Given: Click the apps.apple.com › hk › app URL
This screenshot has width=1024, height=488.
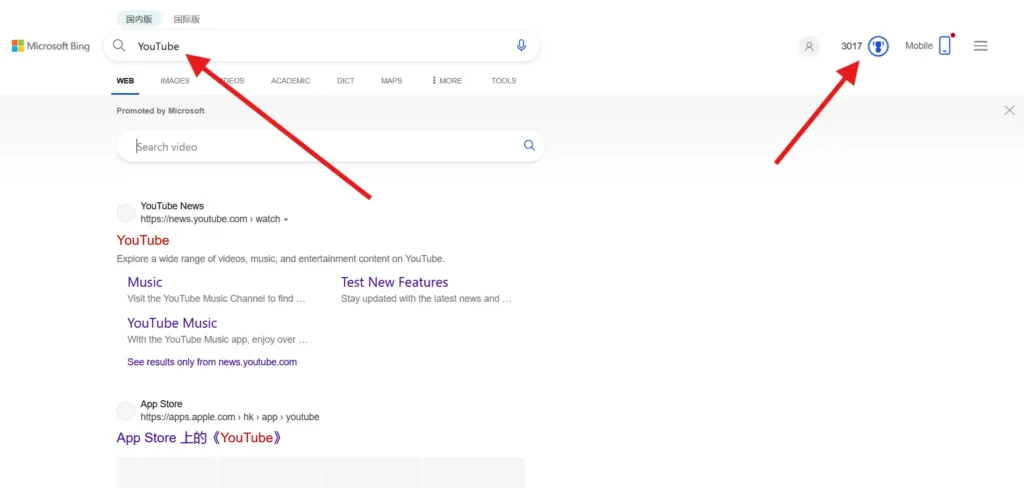Looking at the screenshot, I should [230, 417].
